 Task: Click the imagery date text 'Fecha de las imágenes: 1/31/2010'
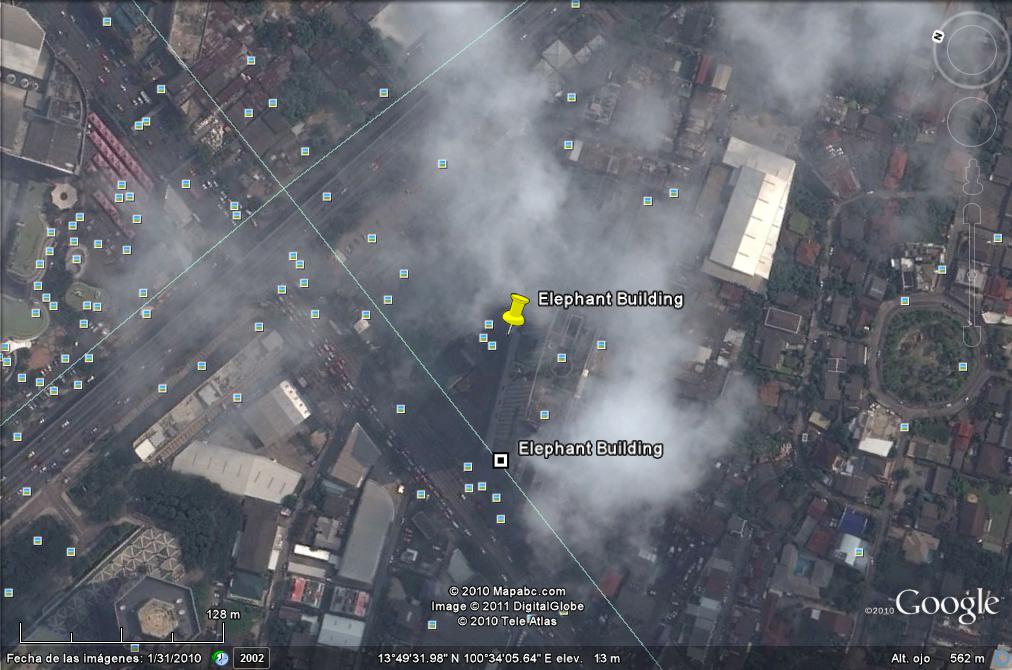click(104, 658)
